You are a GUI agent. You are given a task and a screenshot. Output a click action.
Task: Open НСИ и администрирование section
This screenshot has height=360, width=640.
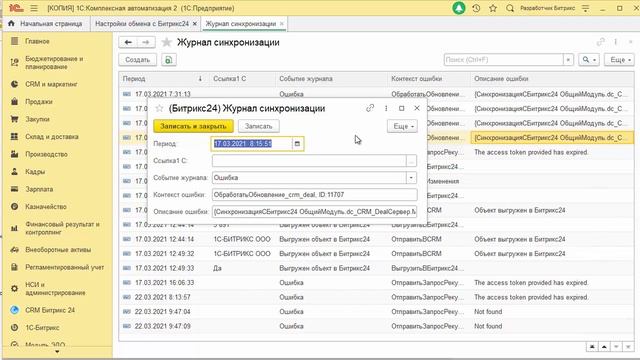click(x=55, y=289)
